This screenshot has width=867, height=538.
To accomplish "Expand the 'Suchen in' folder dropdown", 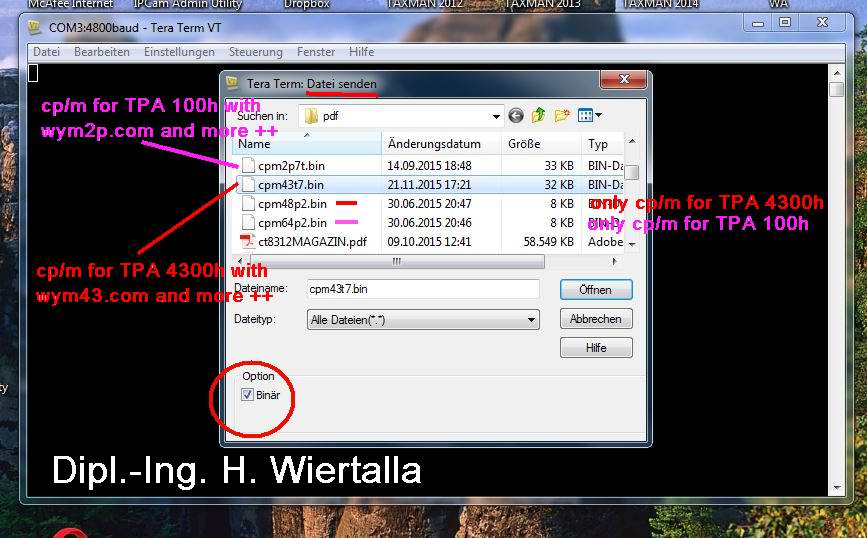I will [x=496, y=116].
